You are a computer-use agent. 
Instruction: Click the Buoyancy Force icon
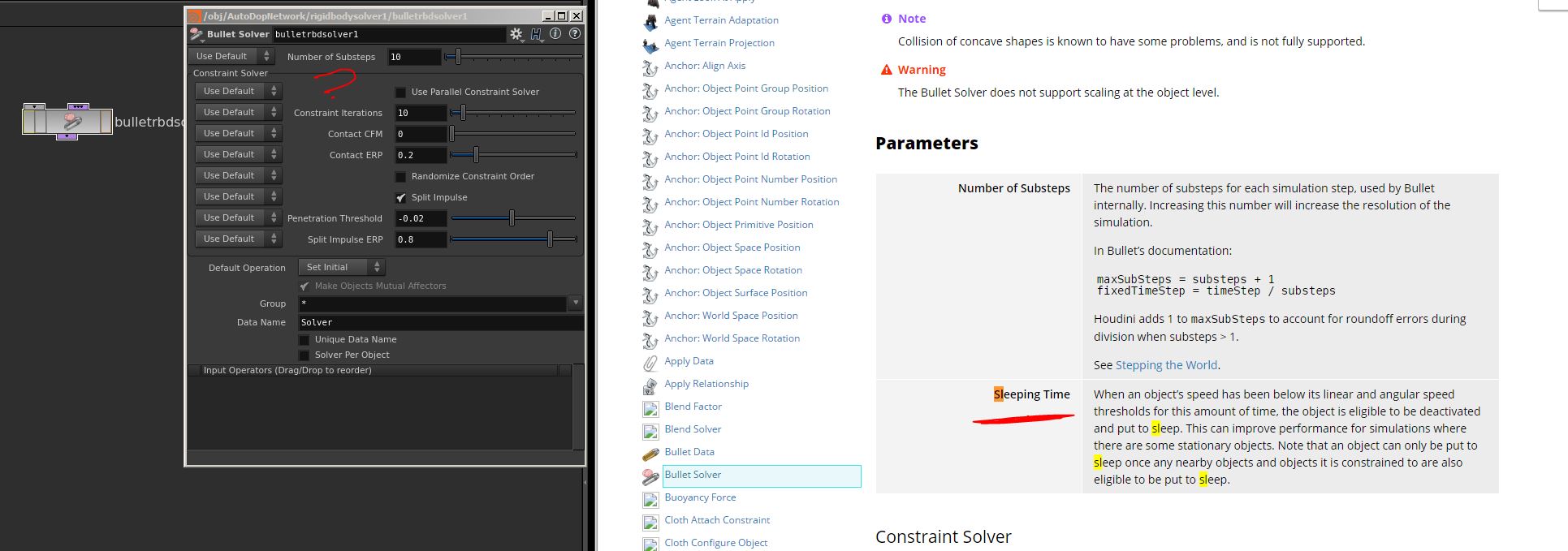click(x=650, y=499)
